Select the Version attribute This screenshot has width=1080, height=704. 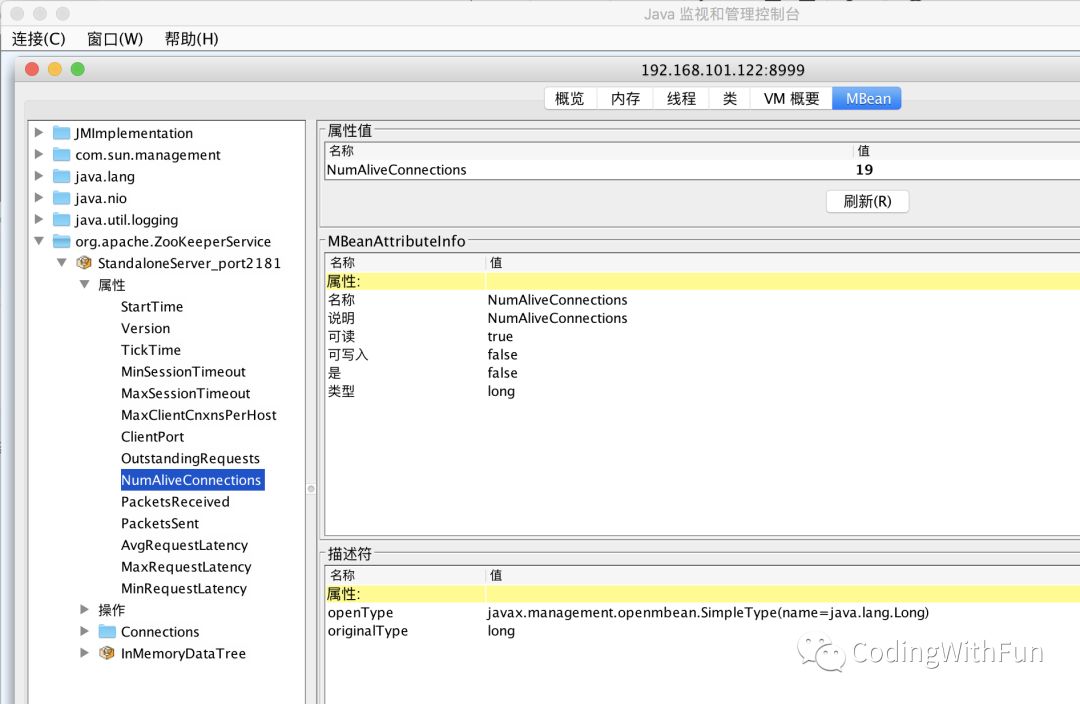coord(145,328)
